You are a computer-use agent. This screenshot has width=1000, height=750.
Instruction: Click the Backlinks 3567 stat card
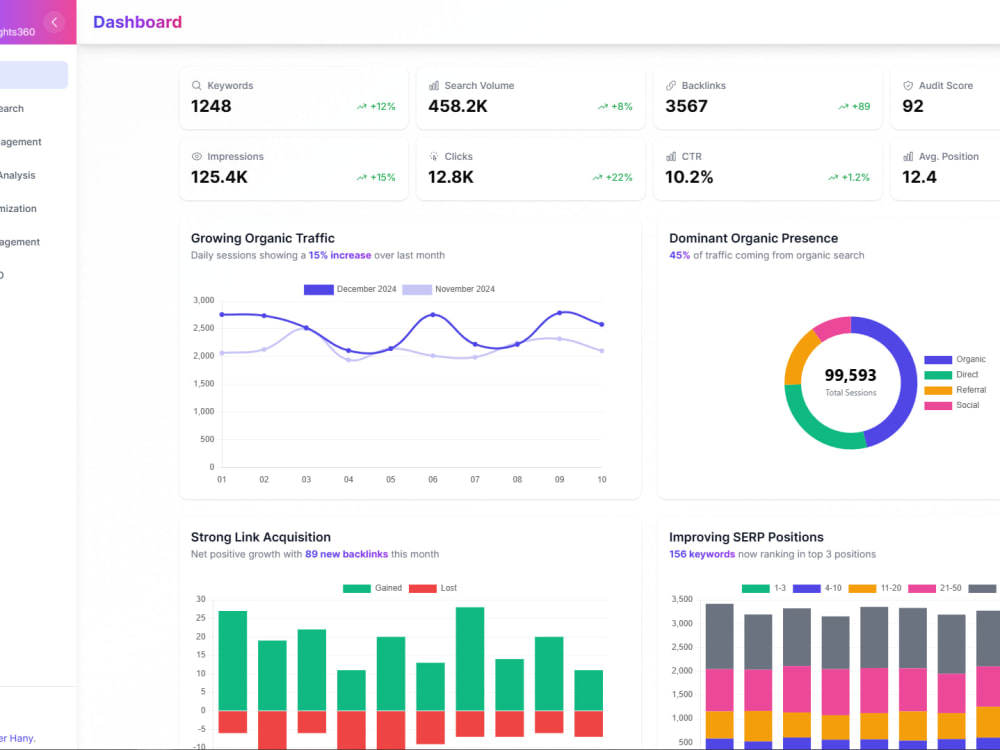pyautogui.click(x=768, y=98)
